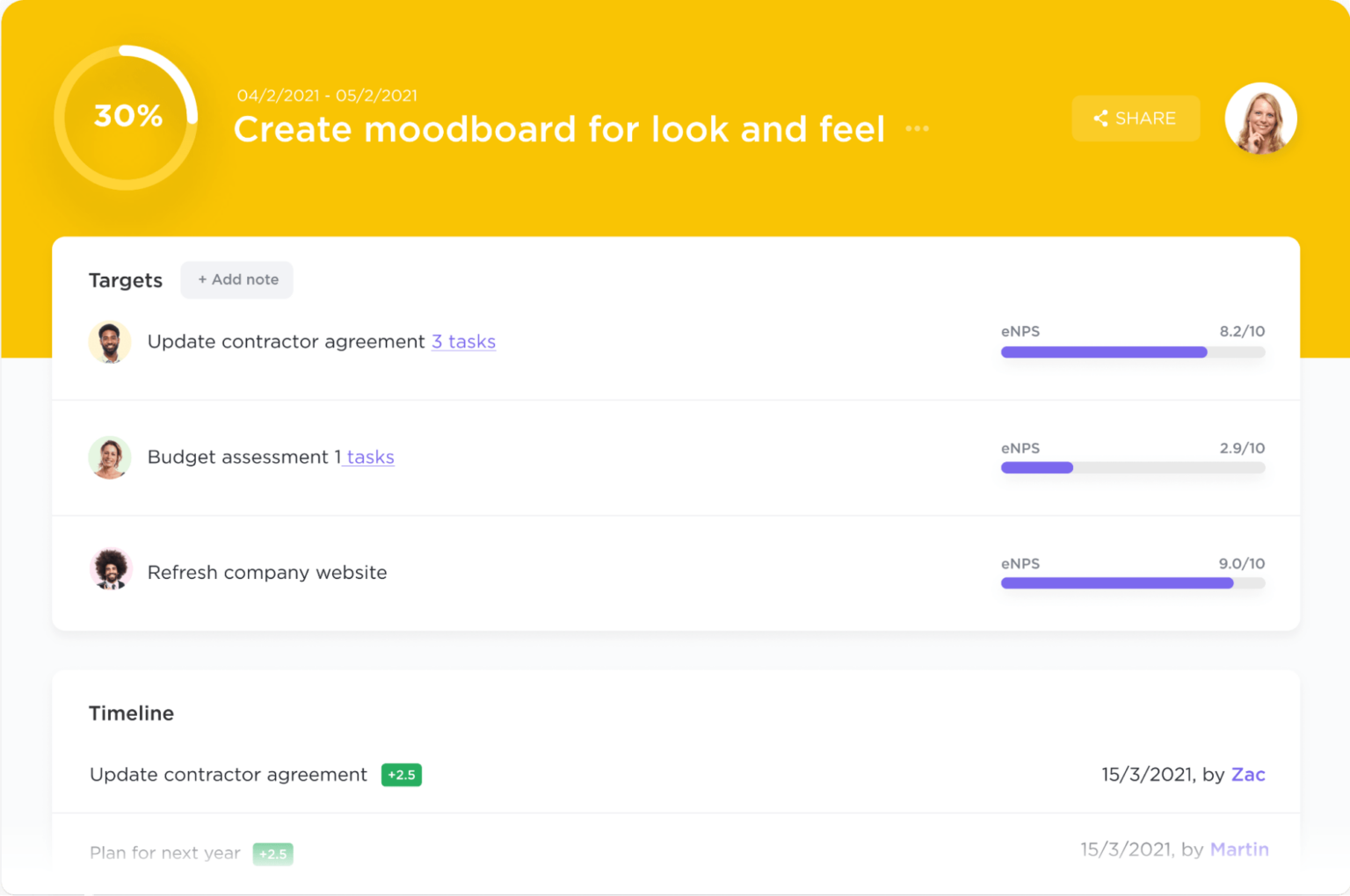Click the 30% progress ring

pos(127,115)
